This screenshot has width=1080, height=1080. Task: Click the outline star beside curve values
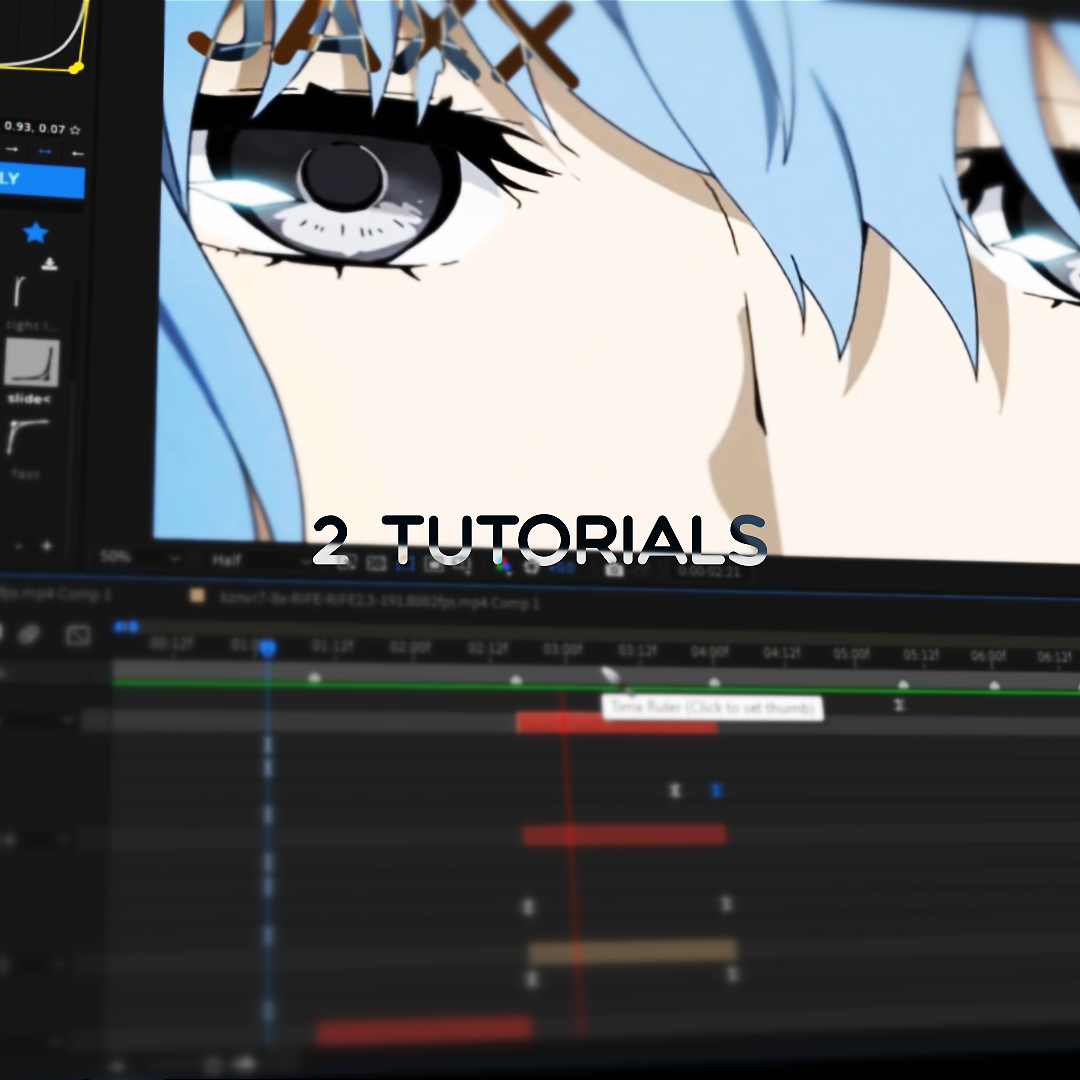click(75, 129)
